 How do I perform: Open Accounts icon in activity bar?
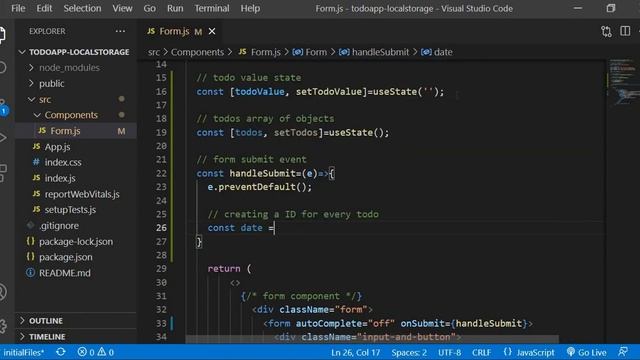[2, 292]
